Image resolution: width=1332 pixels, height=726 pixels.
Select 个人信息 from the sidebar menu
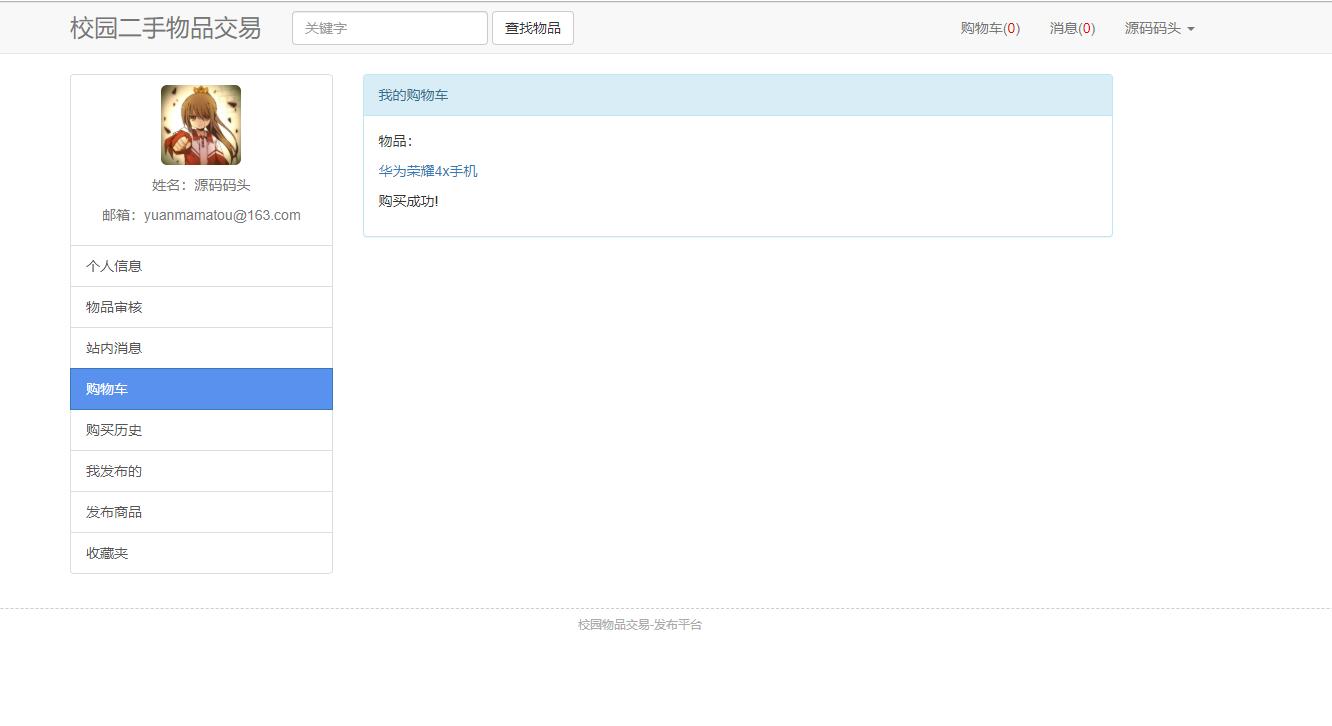pos(113,266)
